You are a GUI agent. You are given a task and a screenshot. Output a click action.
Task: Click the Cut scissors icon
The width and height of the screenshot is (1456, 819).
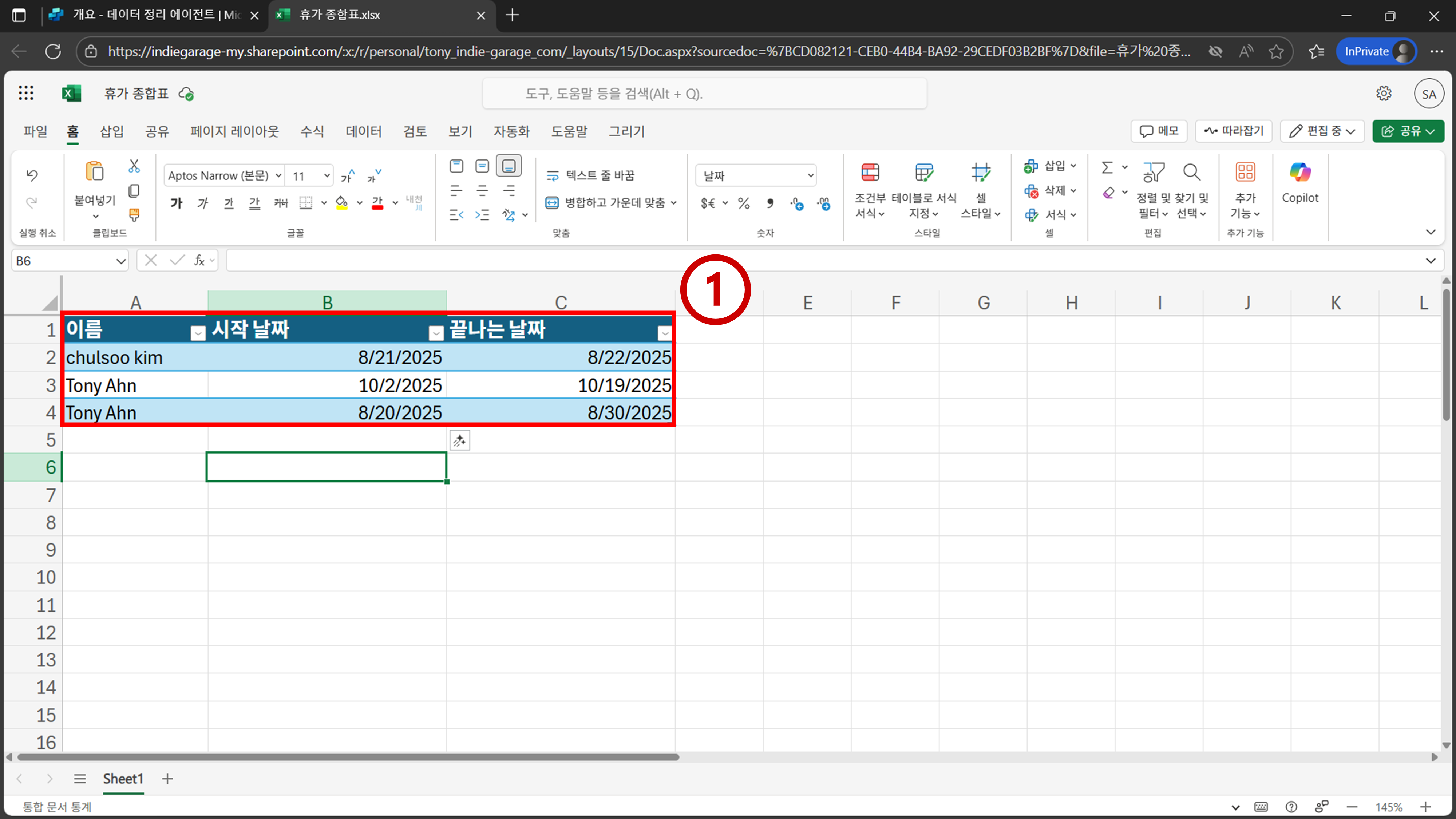pos(134,166)
